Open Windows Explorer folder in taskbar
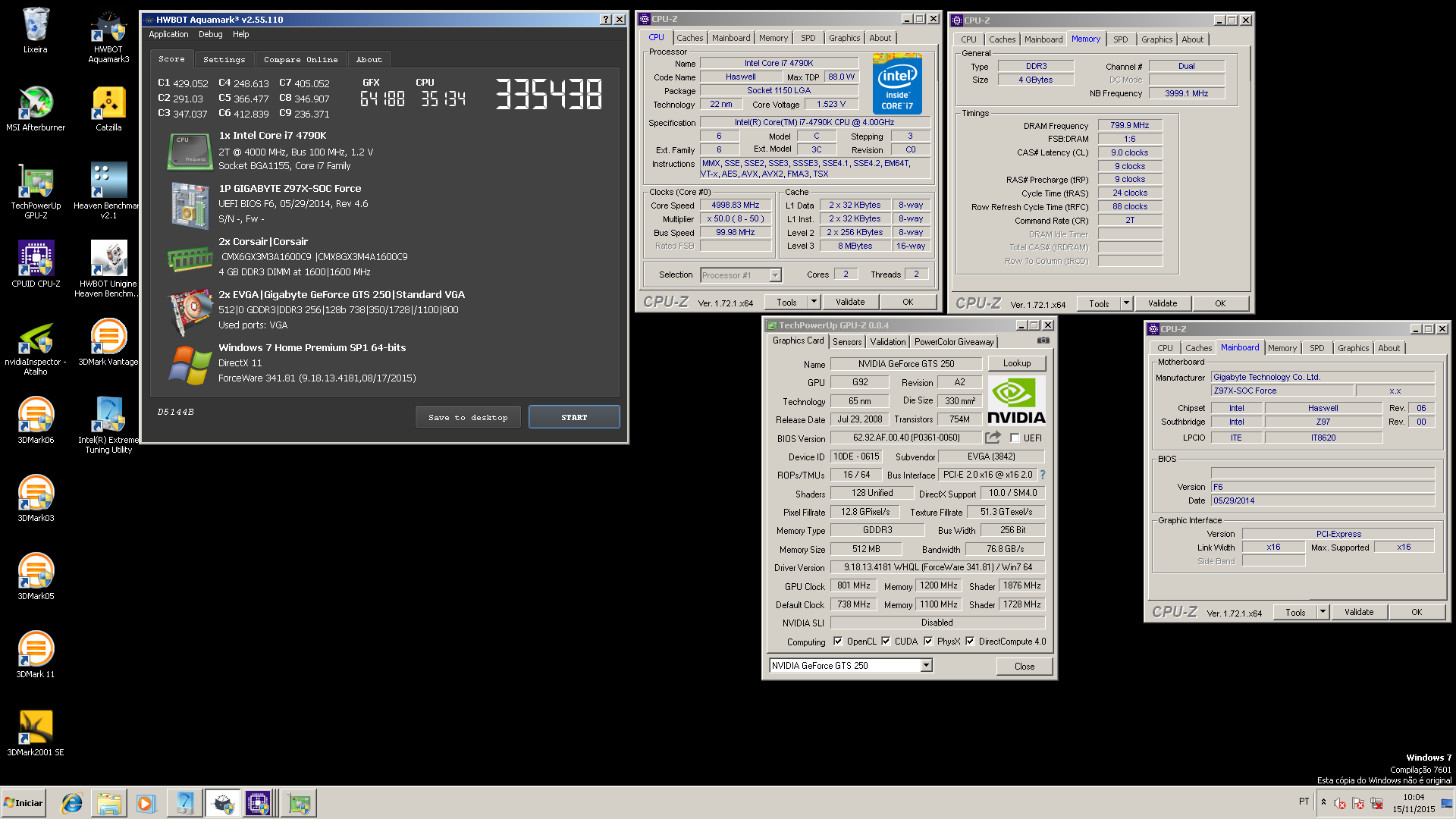The width and height of the screenshot is (1456, 819). (109, 803)
